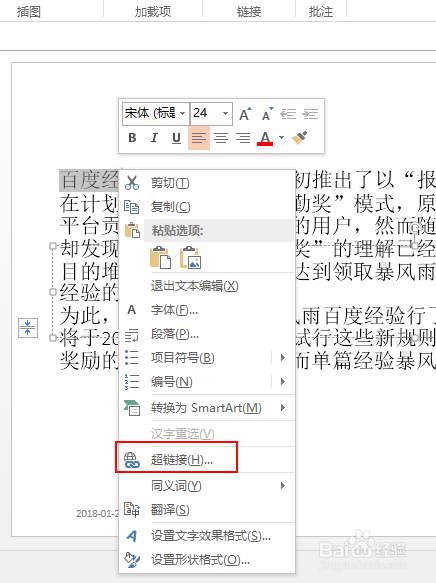Screen dimensions: 436x583
Task: Click the increase indent icon
Action: coord(310,114)
